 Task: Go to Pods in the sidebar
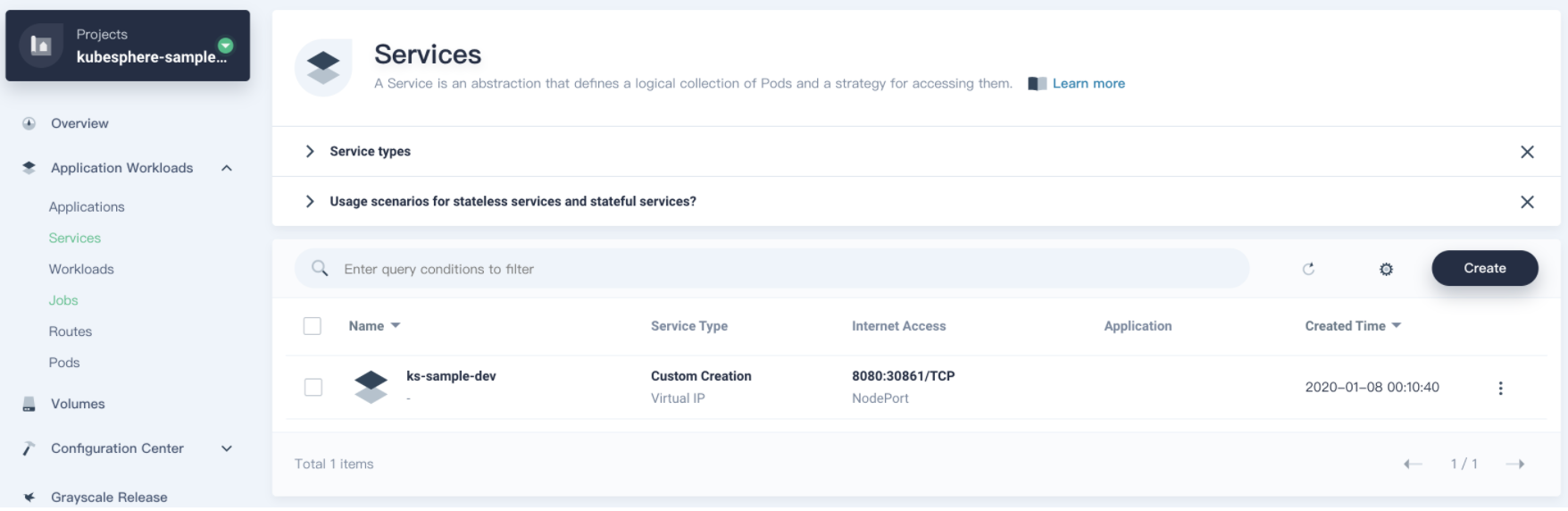click(64, 363)
